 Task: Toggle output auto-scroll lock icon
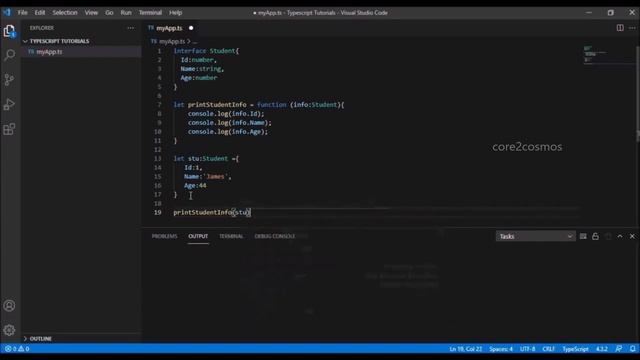point(596,236)
